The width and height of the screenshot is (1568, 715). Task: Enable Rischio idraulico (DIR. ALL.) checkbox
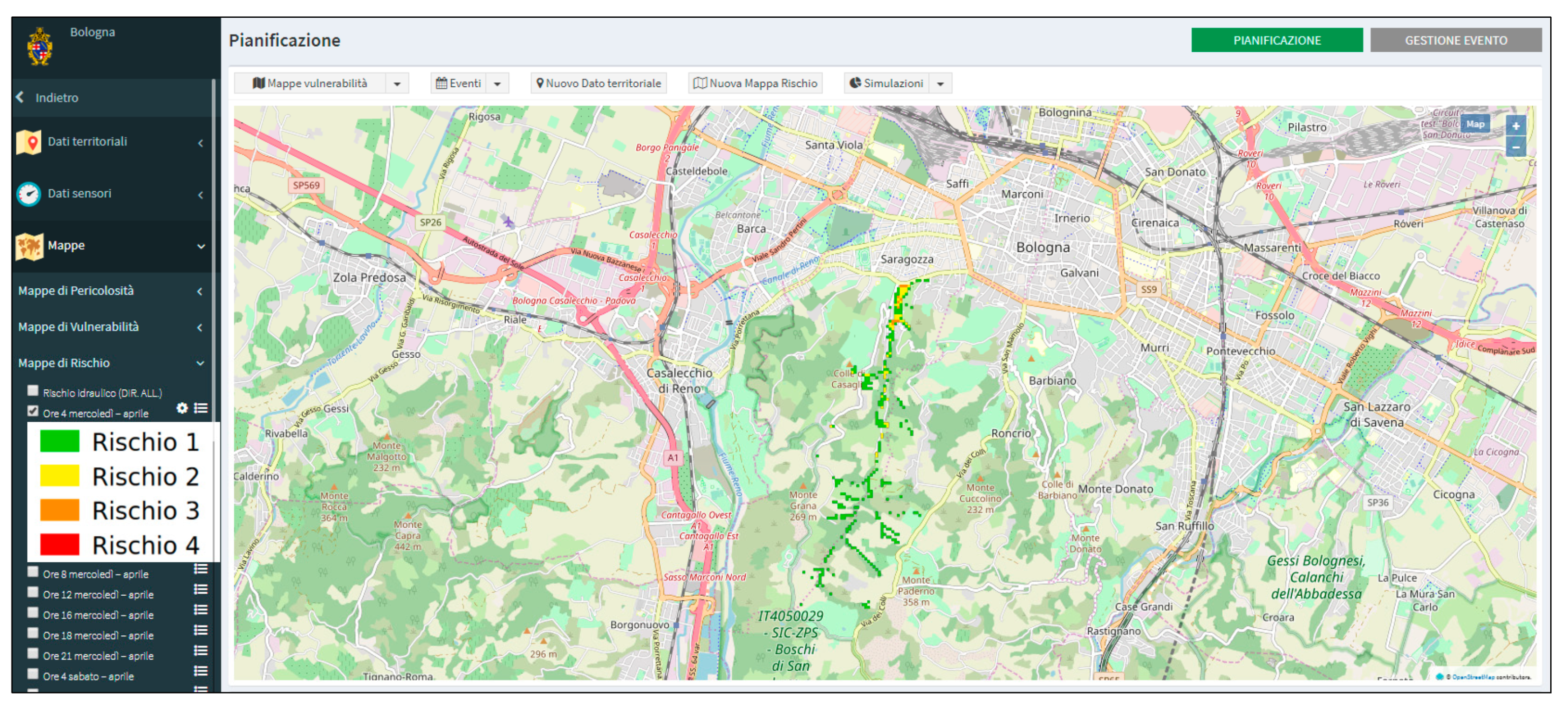click(x=34, y=391)
